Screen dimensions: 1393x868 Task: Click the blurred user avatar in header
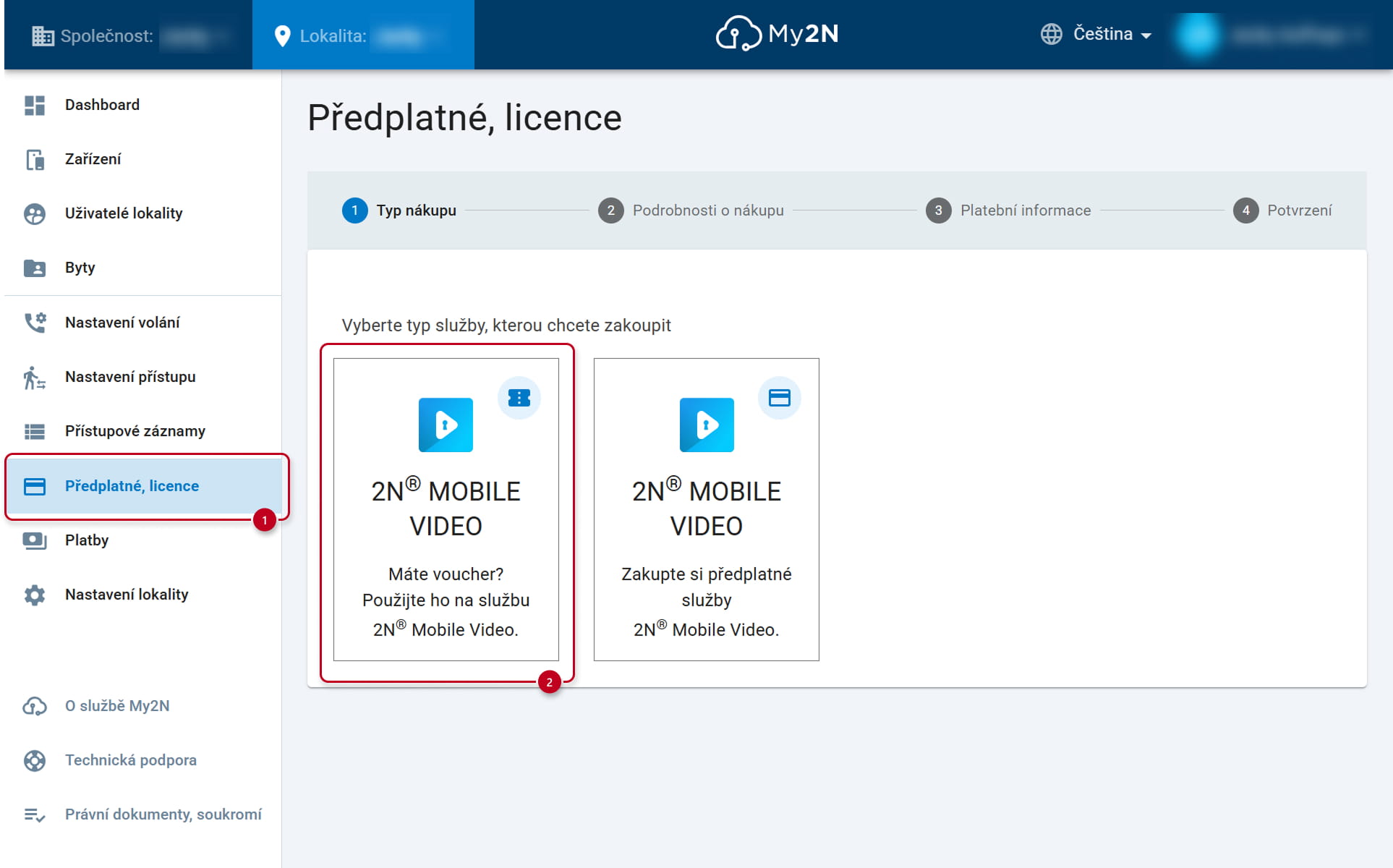1198,35
